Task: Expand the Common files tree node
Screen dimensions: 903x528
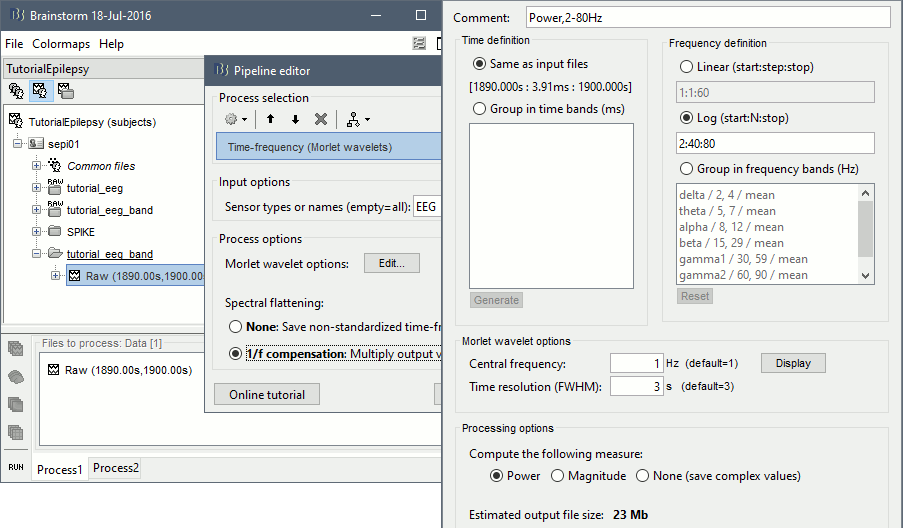Action: click(x=37, y=166)
